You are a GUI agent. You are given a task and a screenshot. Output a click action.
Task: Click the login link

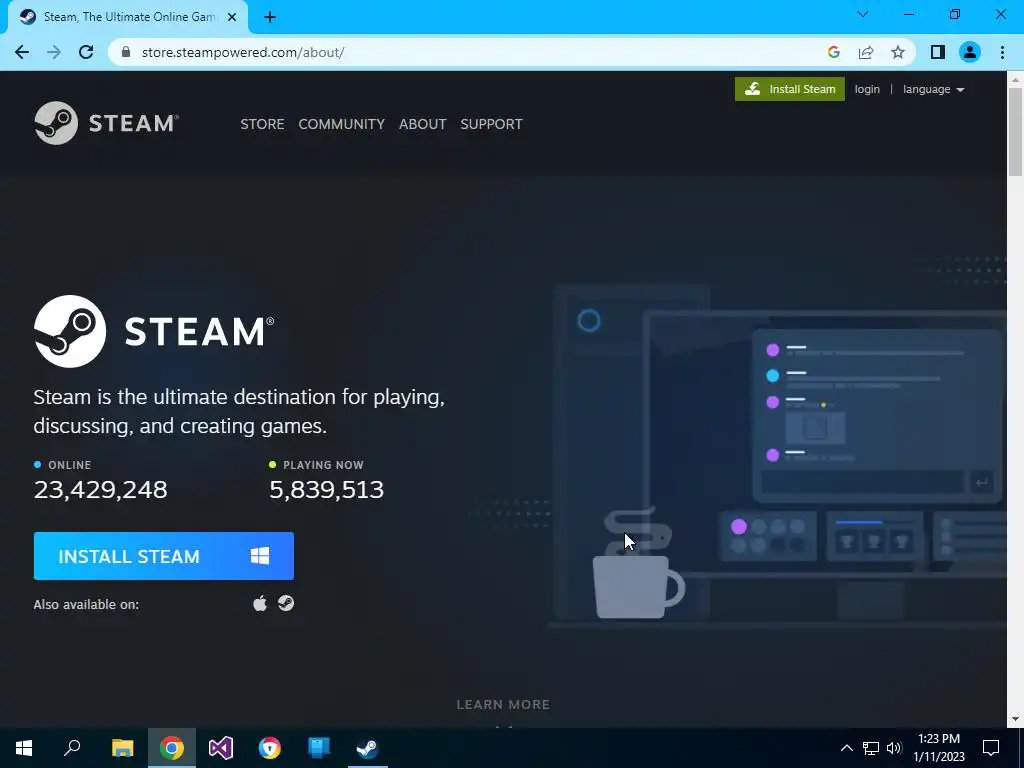pos(867,89)
